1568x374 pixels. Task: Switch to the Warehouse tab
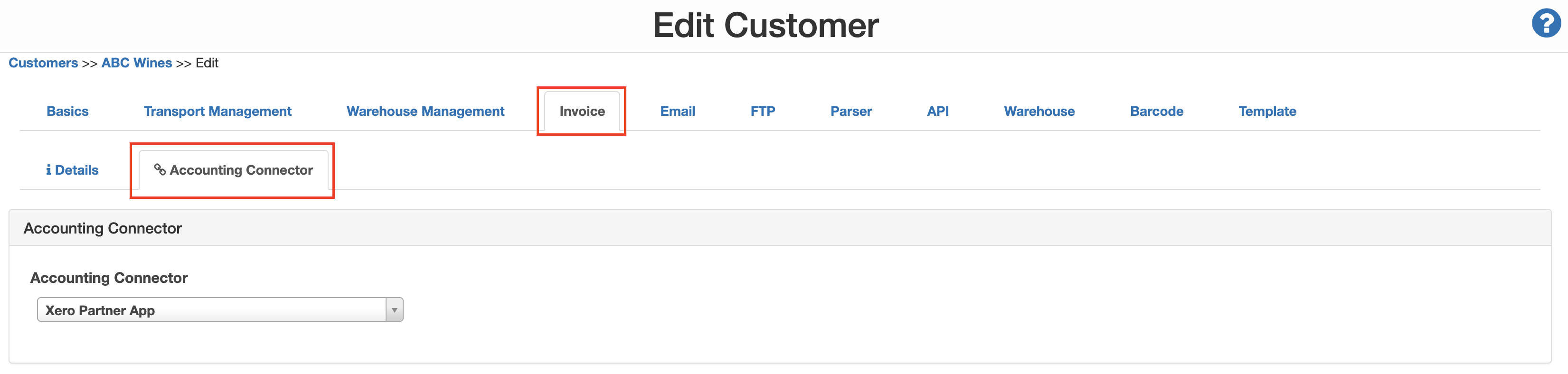[x=1039, y=111]
